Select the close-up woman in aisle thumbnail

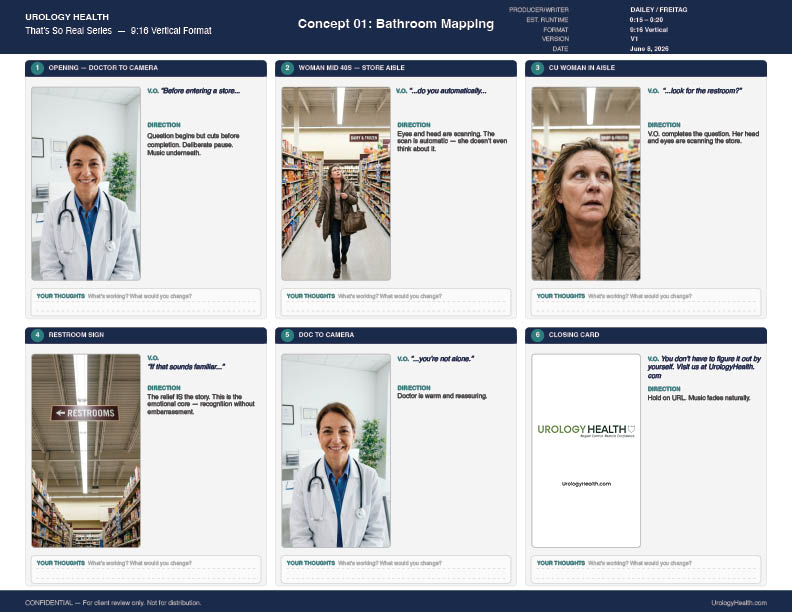click(x=586, y=184)
